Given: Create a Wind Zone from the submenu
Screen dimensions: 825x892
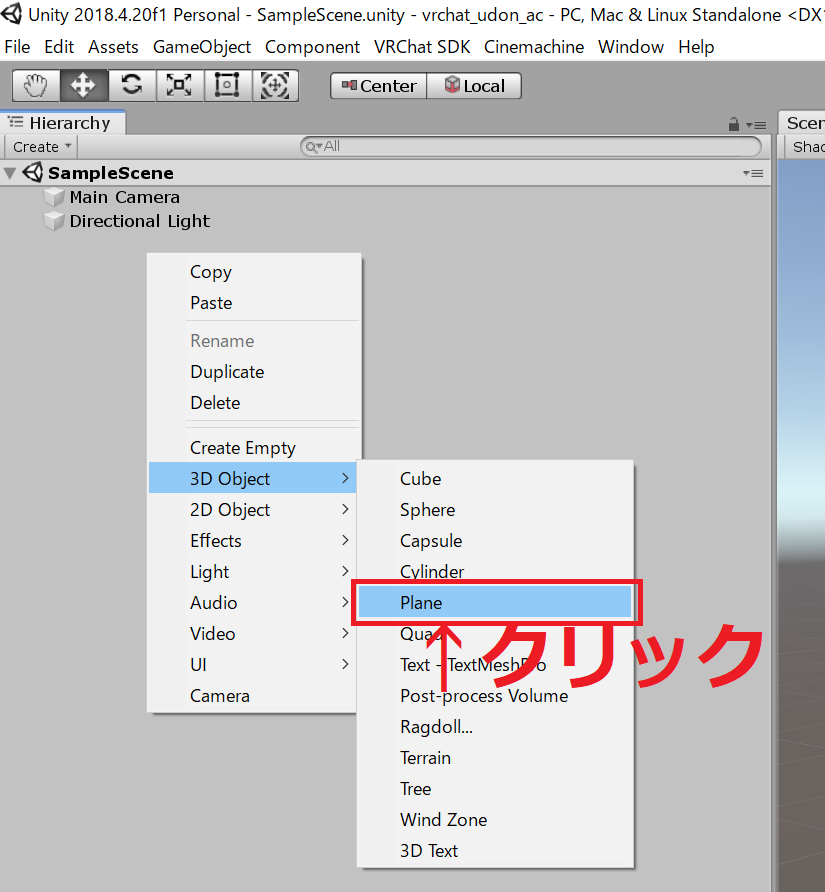Looking at the screenshot, I should [x=495, y=820].
